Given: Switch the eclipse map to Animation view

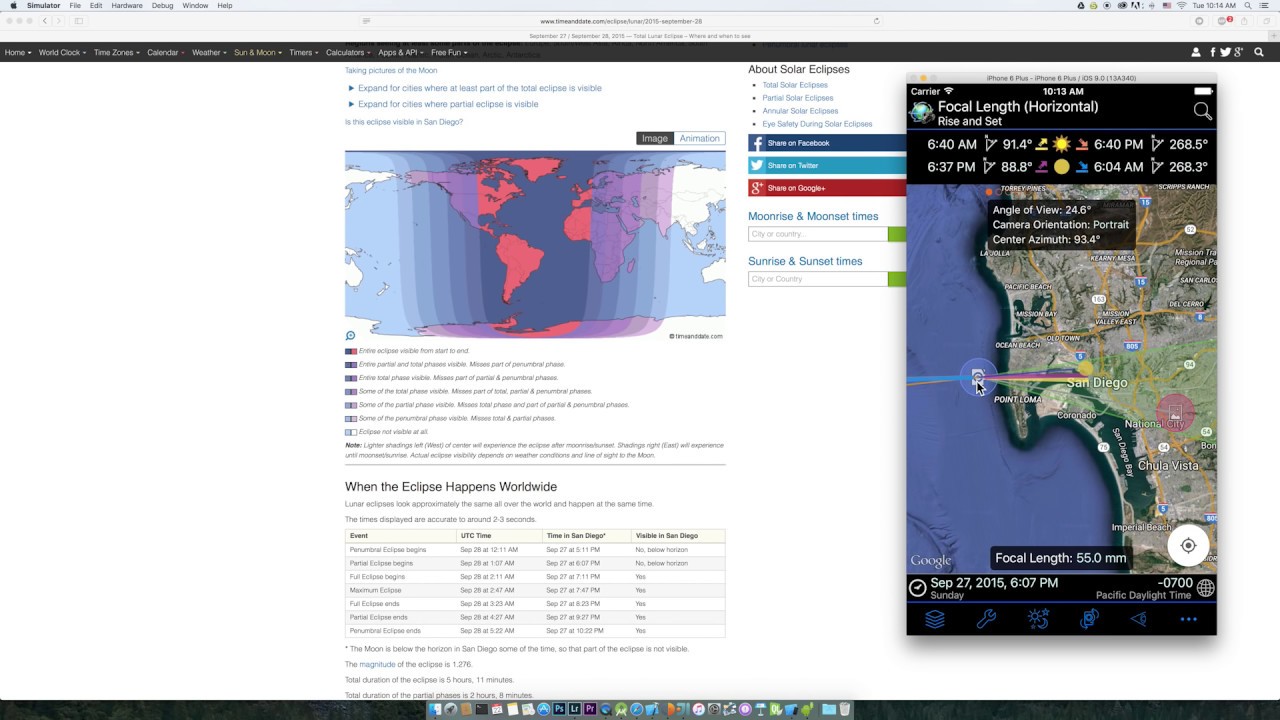Looking at the screenshot, I should (x=699, y=138).
